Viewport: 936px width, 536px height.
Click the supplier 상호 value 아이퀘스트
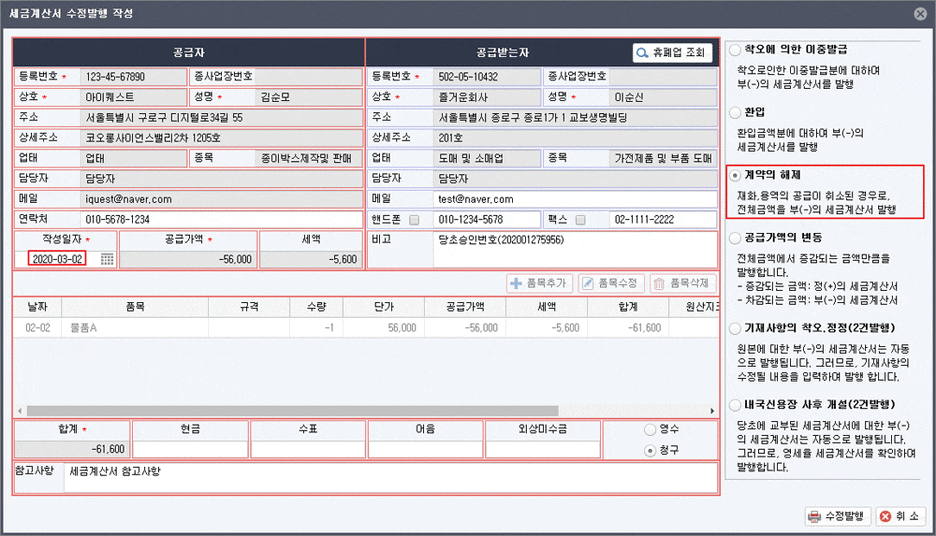click(133, 97)
